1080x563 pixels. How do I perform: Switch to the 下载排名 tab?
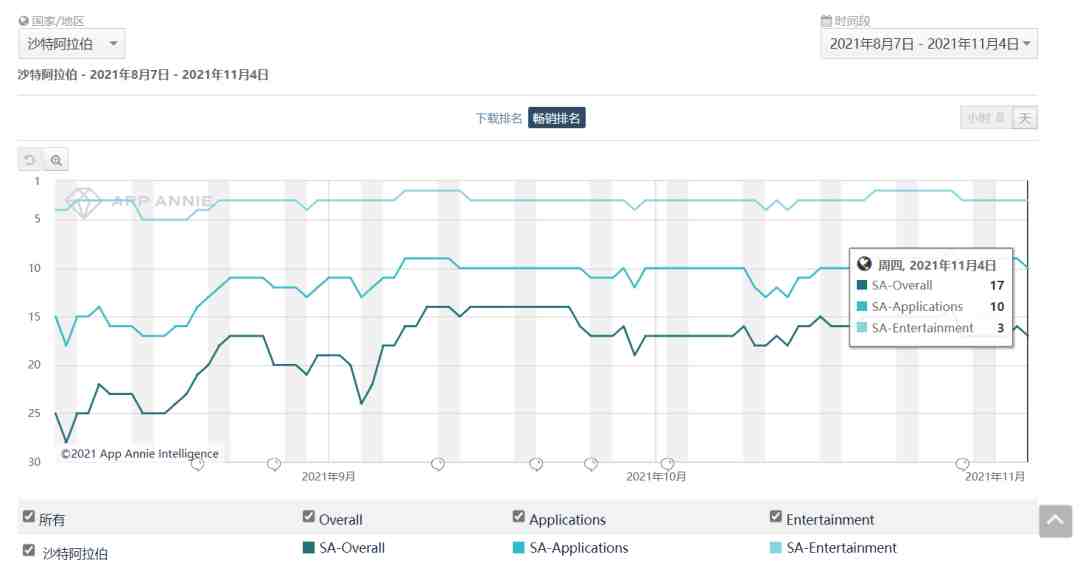[x=499, y=119]
